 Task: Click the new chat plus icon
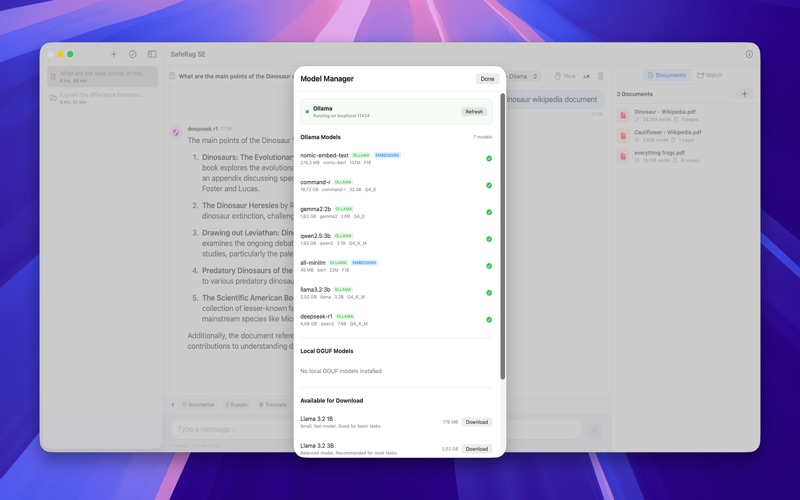[114, 54]
